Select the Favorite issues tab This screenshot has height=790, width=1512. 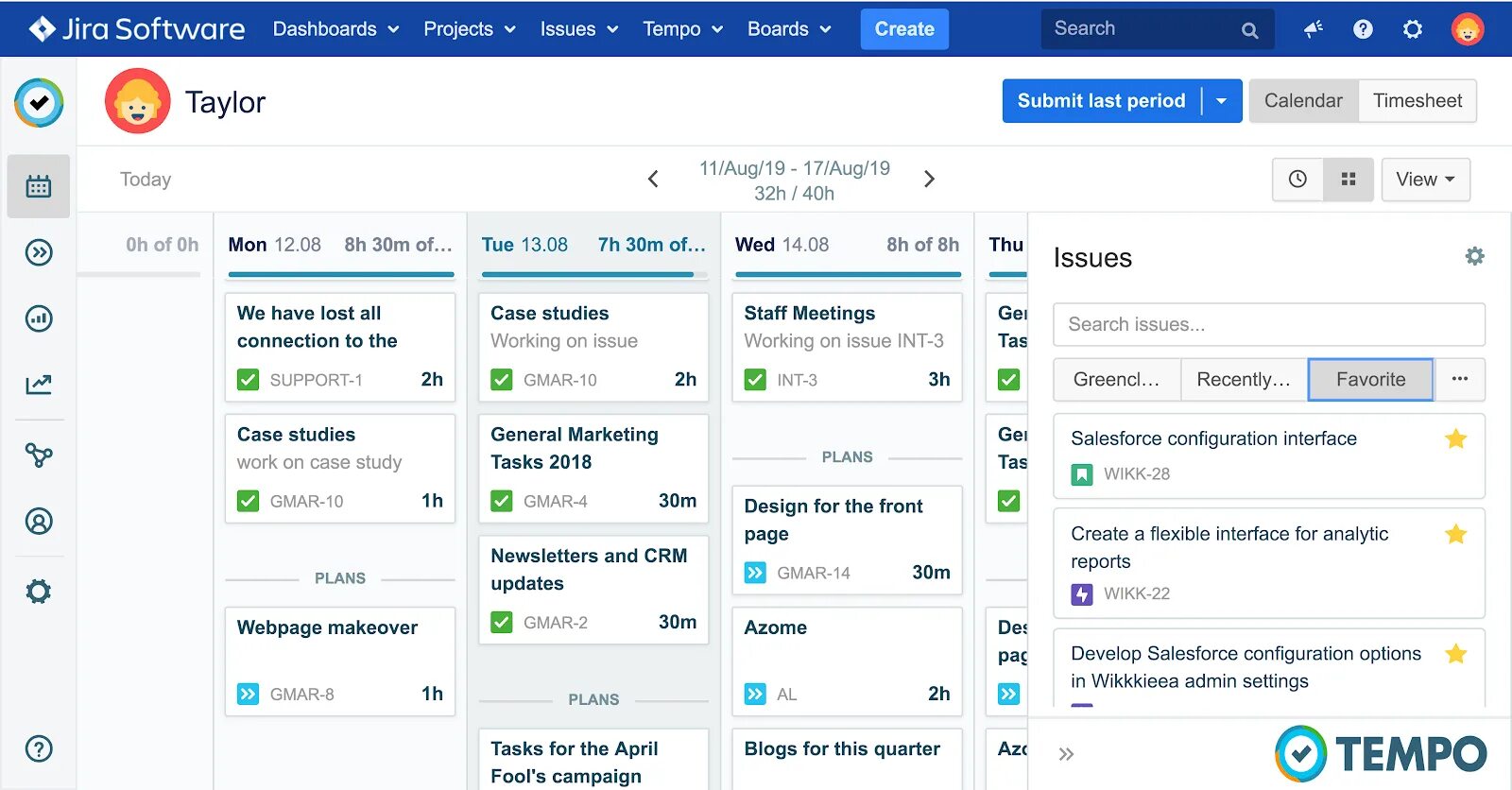tap(1371, 379)
